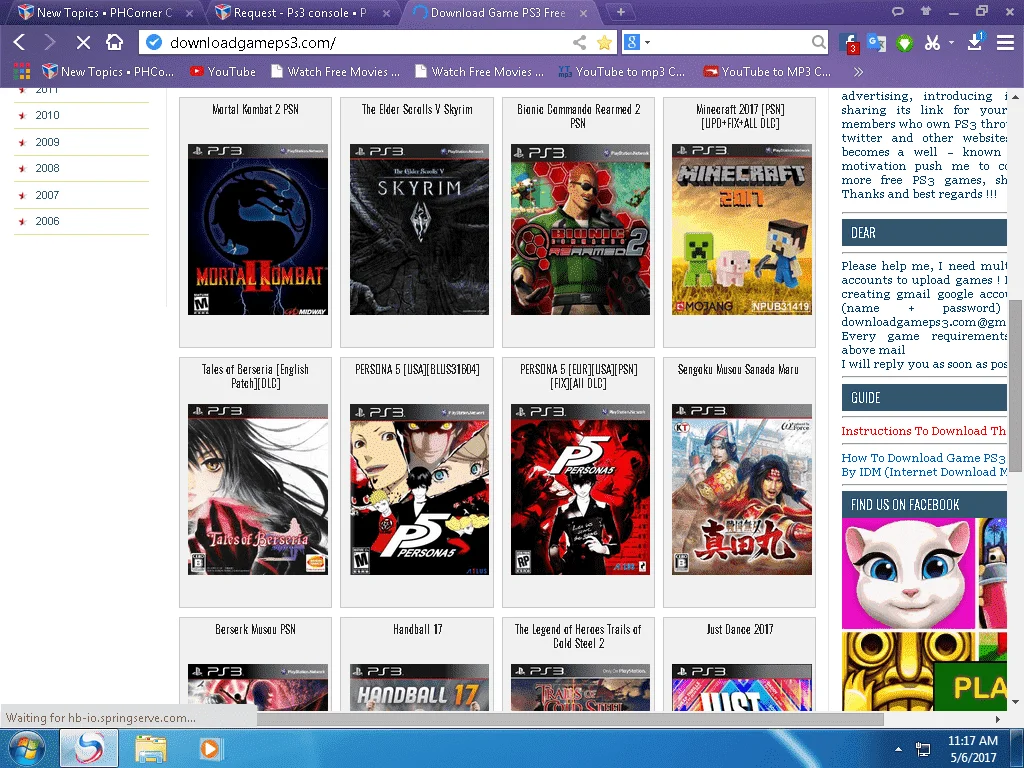Click the chat bubble icon in title bar
The height and width of the screenshot is (768, 1024).
898,11
